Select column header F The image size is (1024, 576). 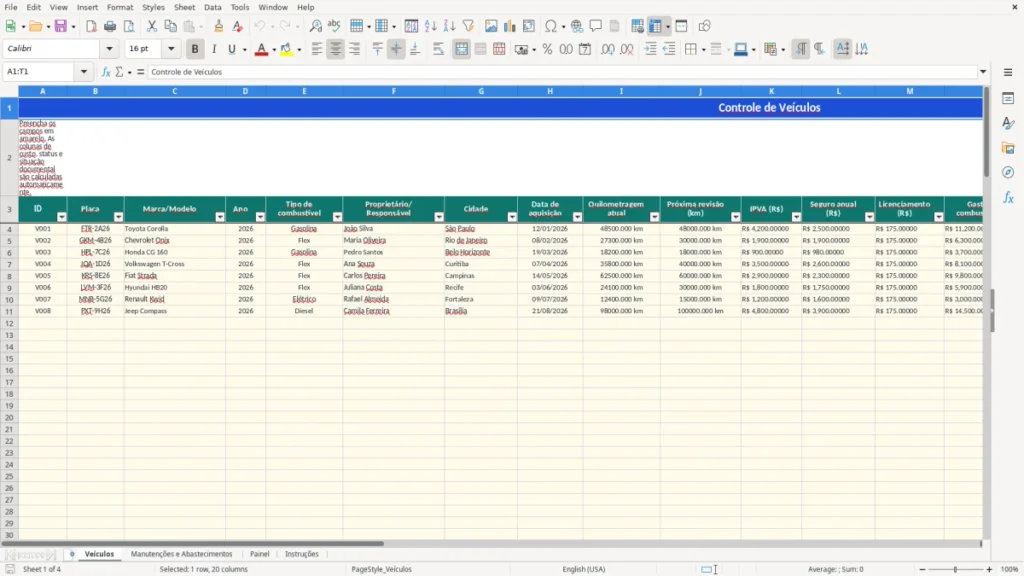[x=393, y=91]
